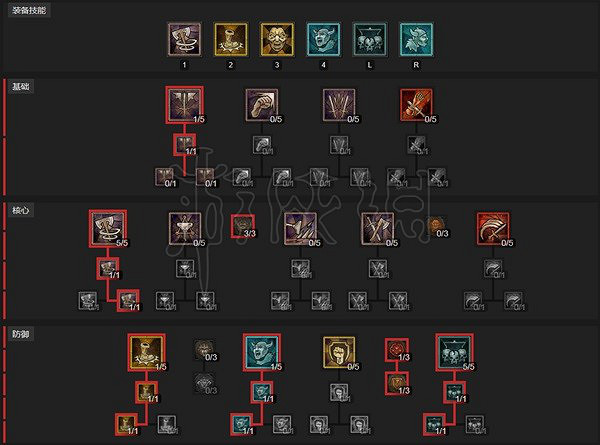Select the Iron Skin fist shield node

tap(339, 352)
